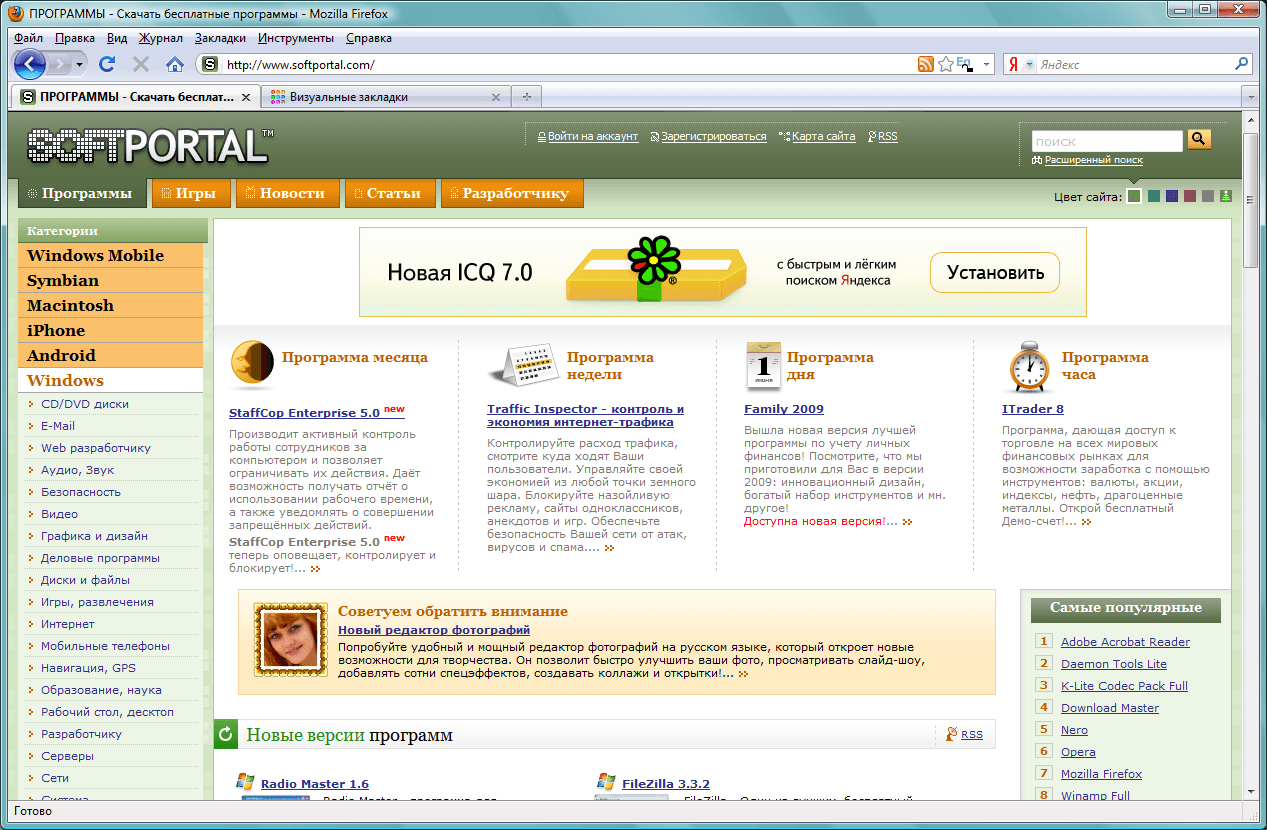Image resolution: width=1267 pixels, height=830 pixels.
Task: Click the woman photo thumbnail
Action: [291, 640]
